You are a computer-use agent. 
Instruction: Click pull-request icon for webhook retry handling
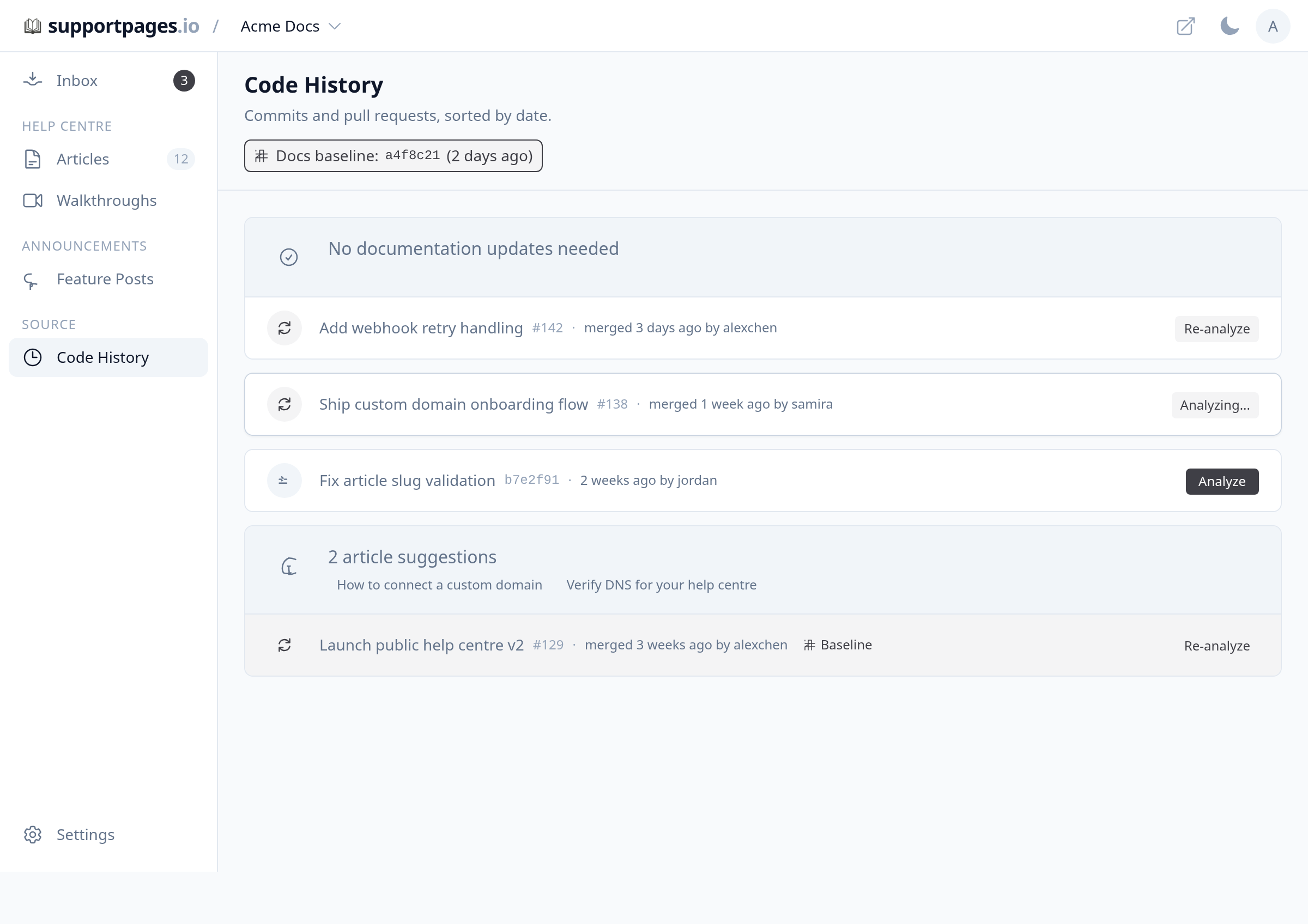(284, 328)
